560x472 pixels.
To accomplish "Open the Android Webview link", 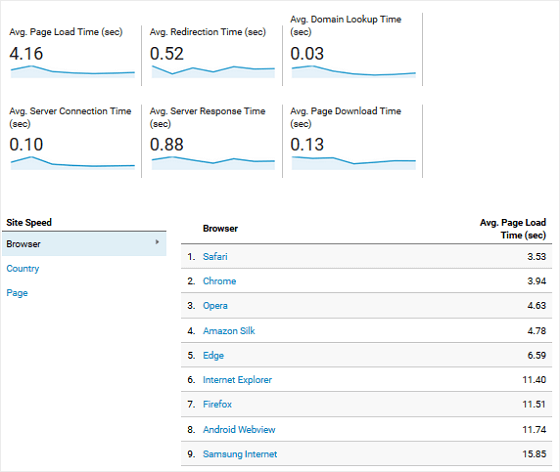I will [x=239, y=430].
